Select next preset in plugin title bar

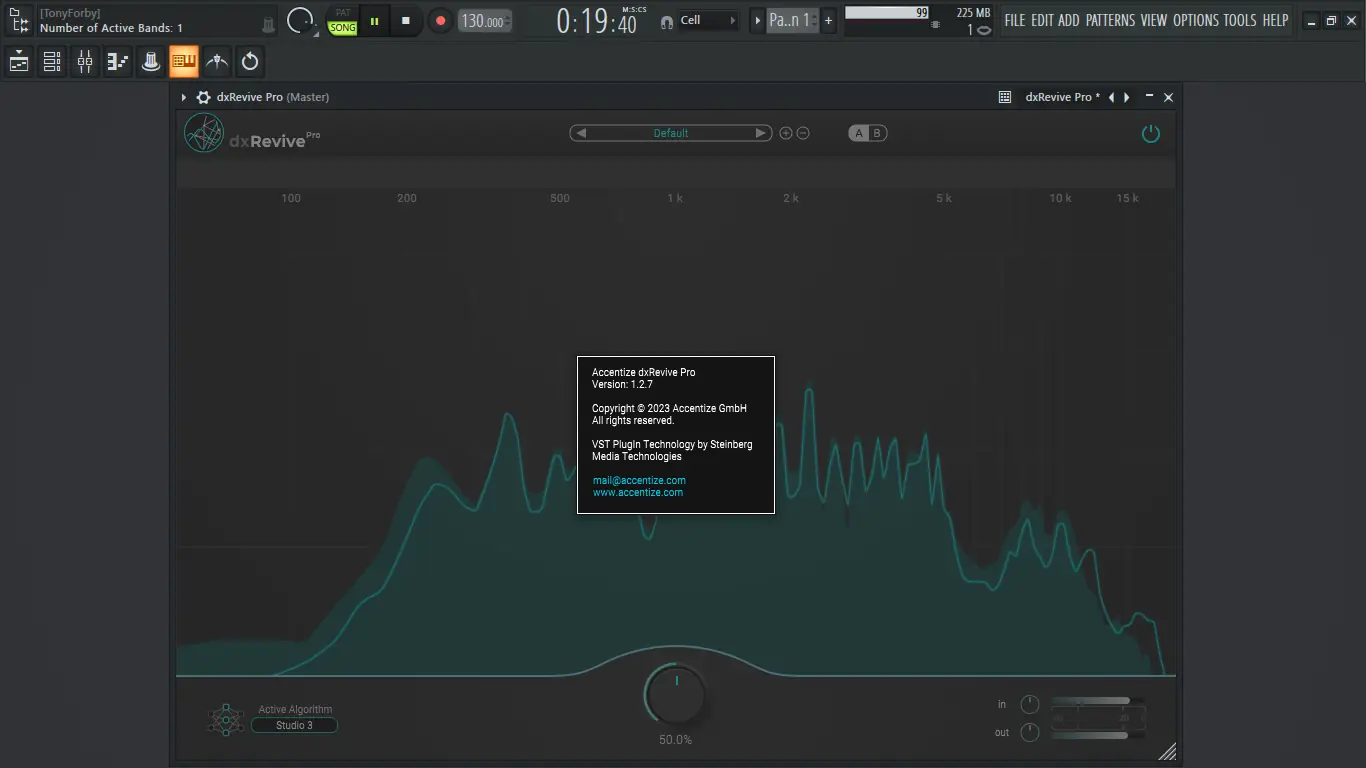click(x=1127, y=97)
